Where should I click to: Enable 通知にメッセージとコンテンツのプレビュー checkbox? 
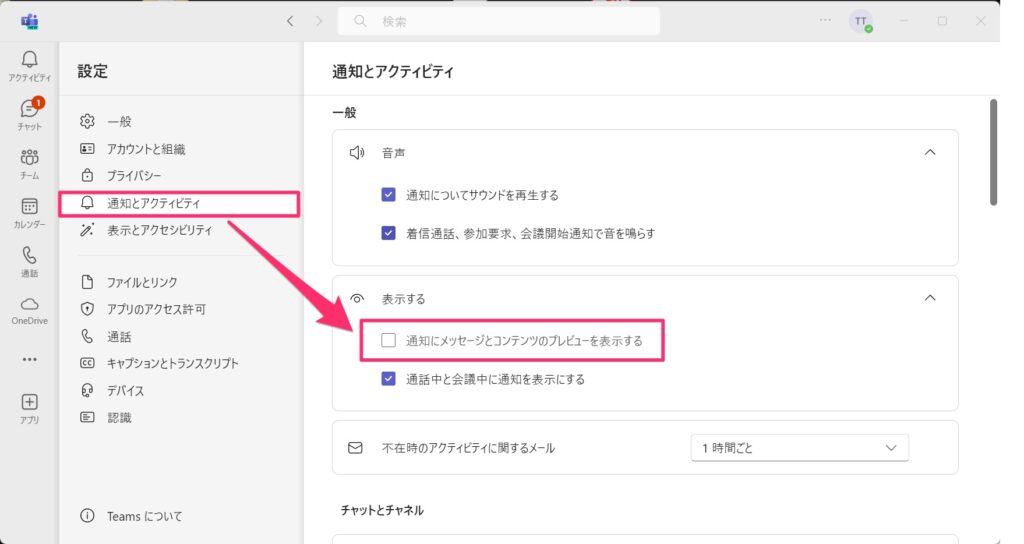coord(388,341)
